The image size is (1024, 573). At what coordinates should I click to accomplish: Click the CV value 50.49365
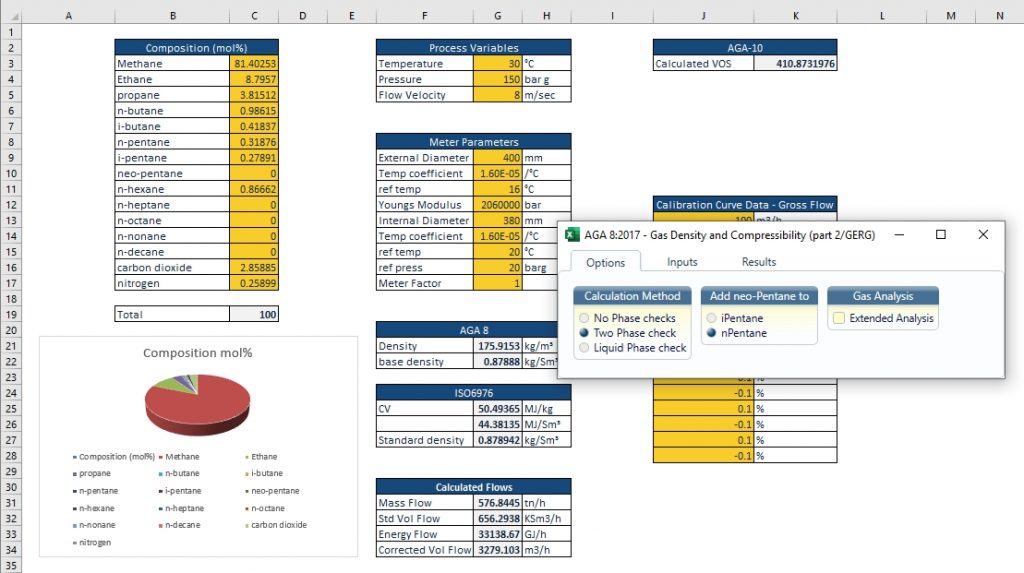[x=498, y=408]
